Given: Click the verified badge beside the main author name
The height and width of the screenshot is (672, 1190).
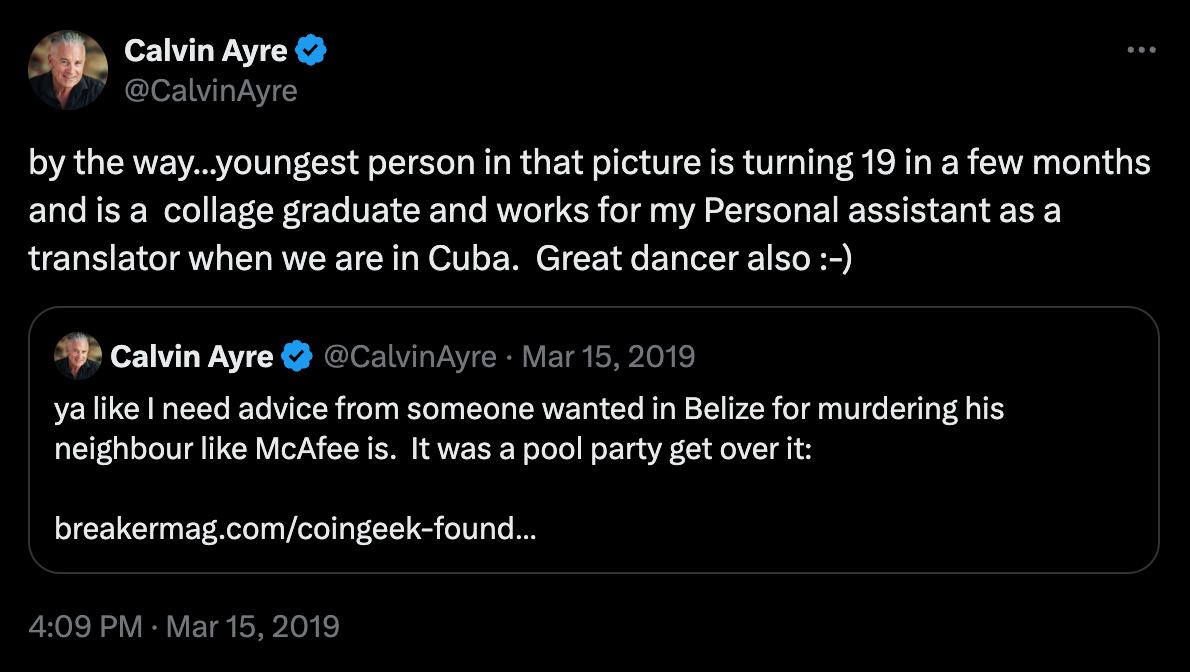Looking at the screenshot, I should [313, 50].
